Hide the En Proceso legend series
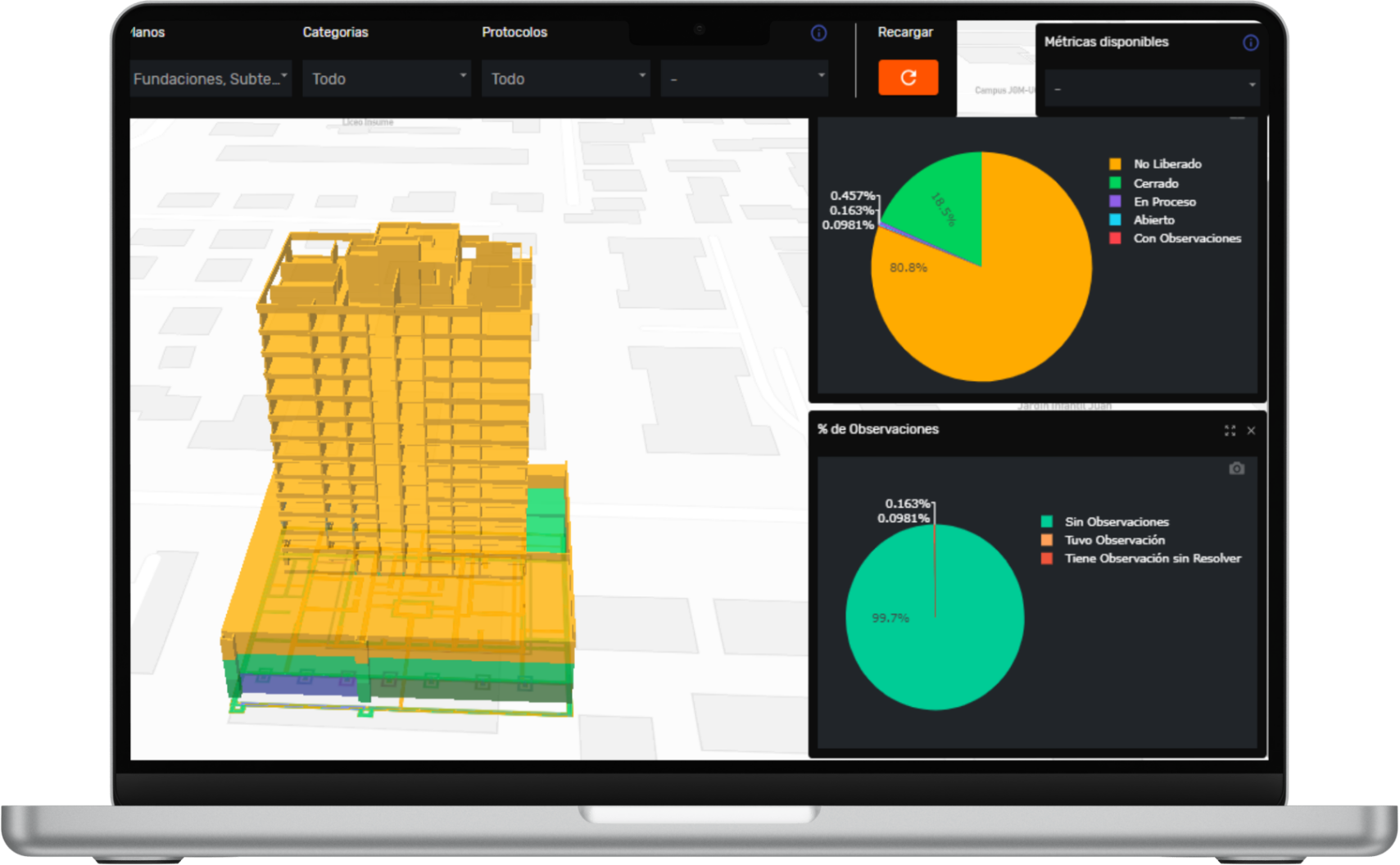Viewport: 1400px width, 865px height. 1164,202
